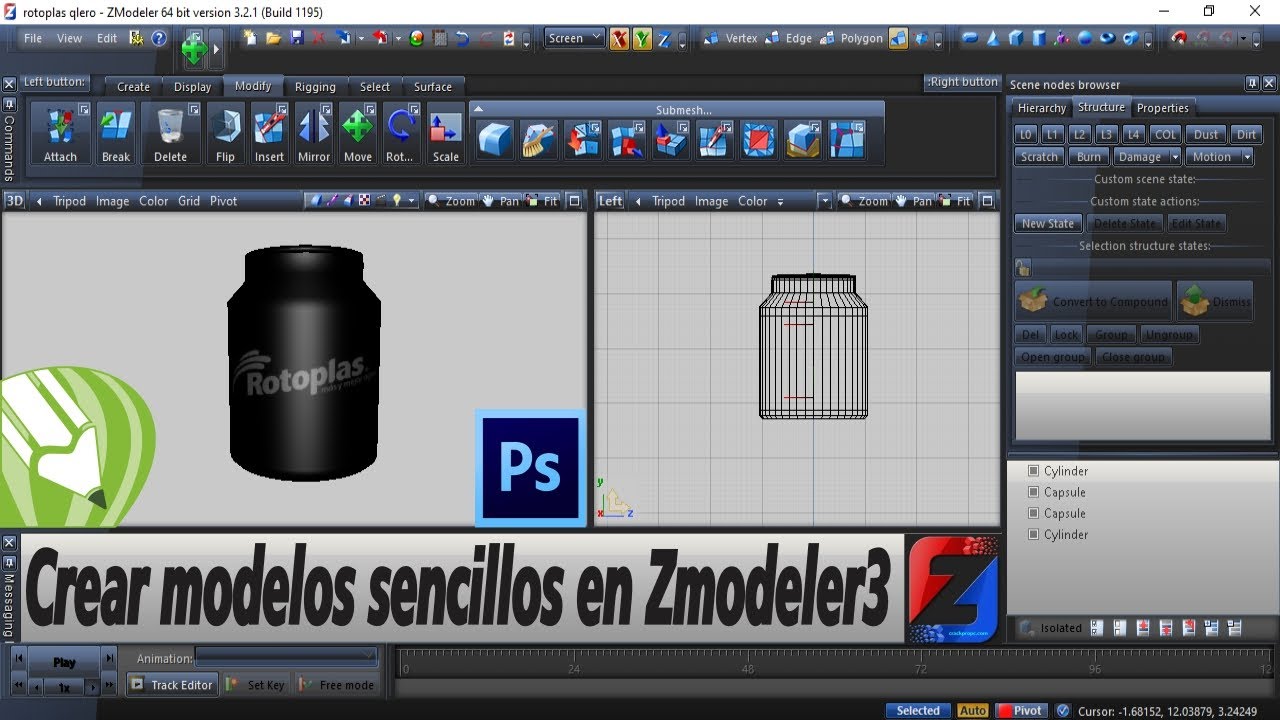Toggle checkbox for first Cylinder node
Image resolution: width=1280 pixels, height=720 pixels.
1034,471
